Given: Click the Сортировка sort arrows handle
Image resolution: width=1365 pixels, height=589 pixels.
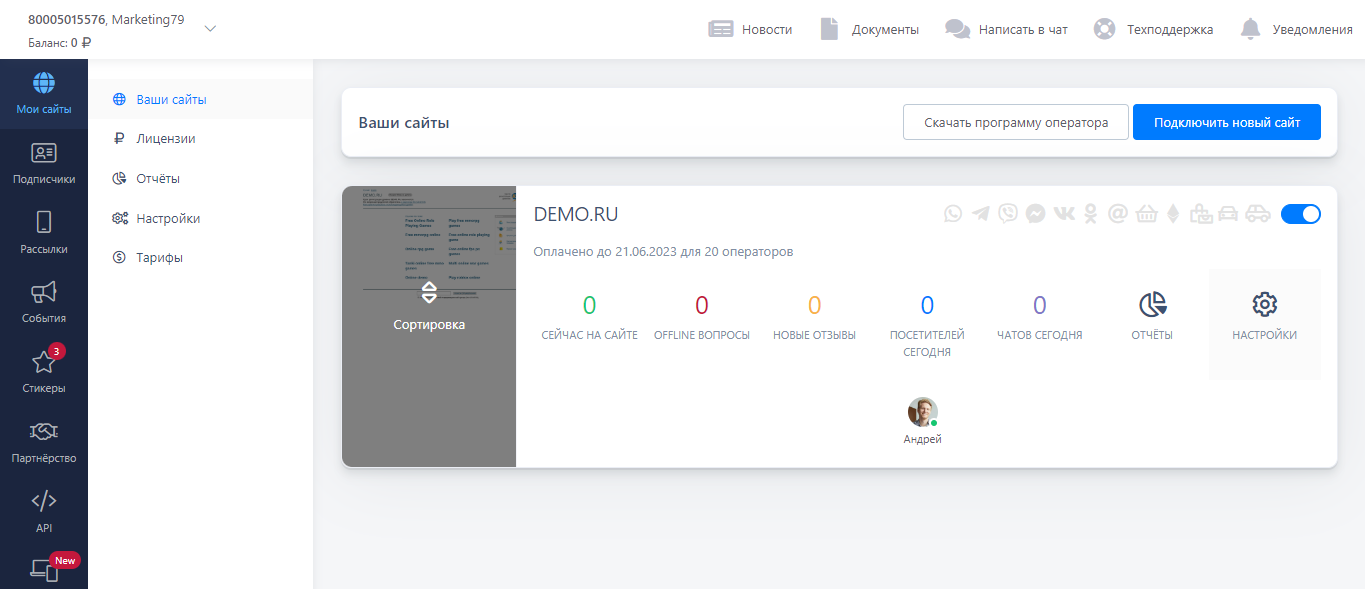Looking at the screenshot, I should (x=429, y=292).
